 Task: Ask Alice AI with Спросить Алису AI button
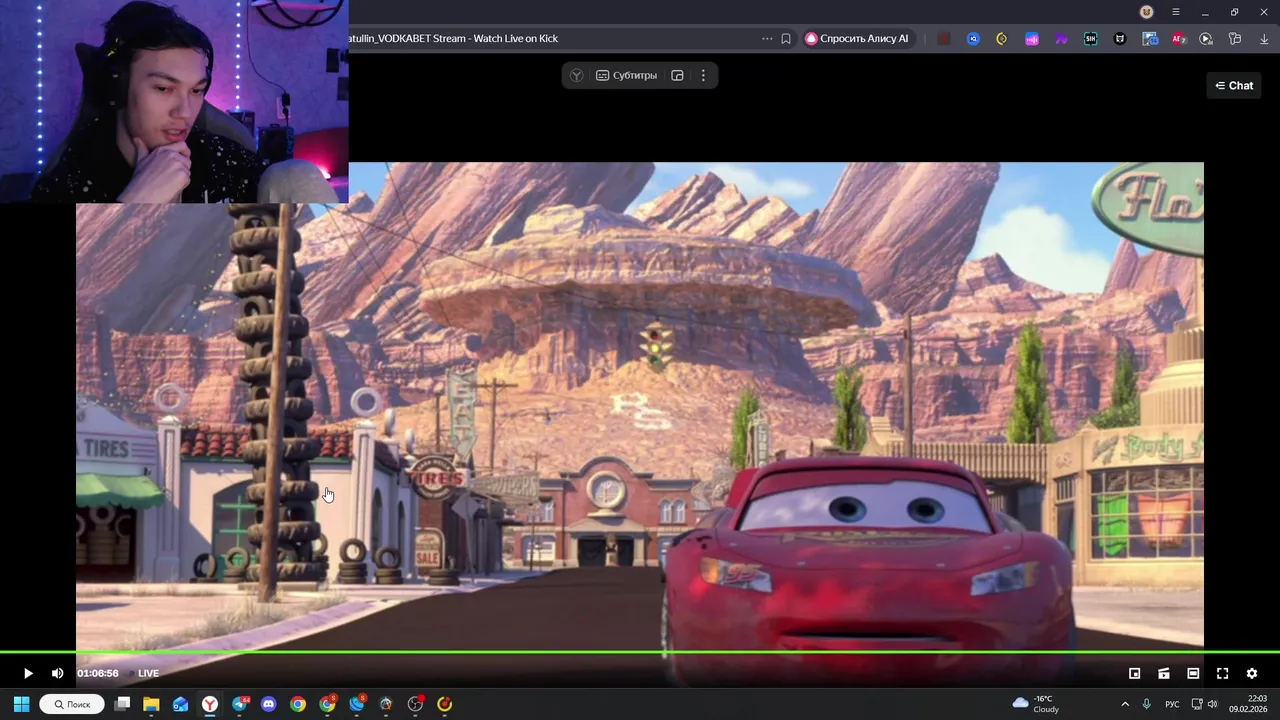tap(857, 39)
